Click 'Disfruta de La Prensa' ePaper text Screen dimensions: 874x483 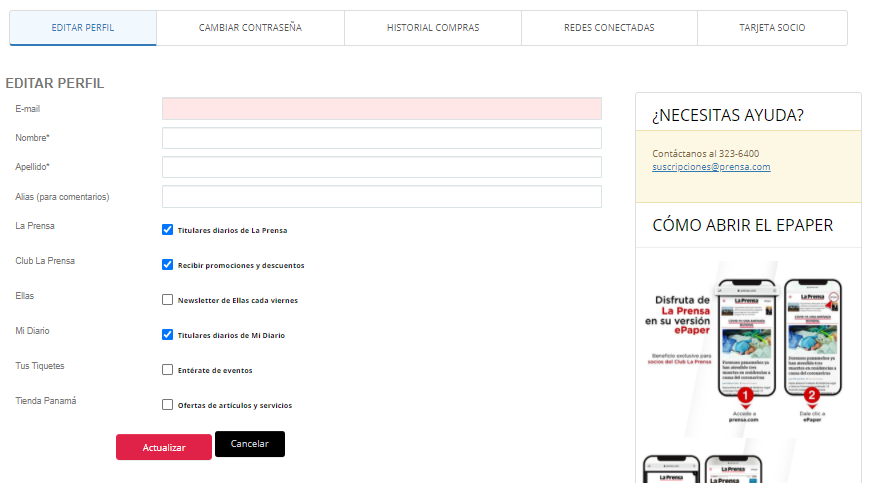[678, 315]
